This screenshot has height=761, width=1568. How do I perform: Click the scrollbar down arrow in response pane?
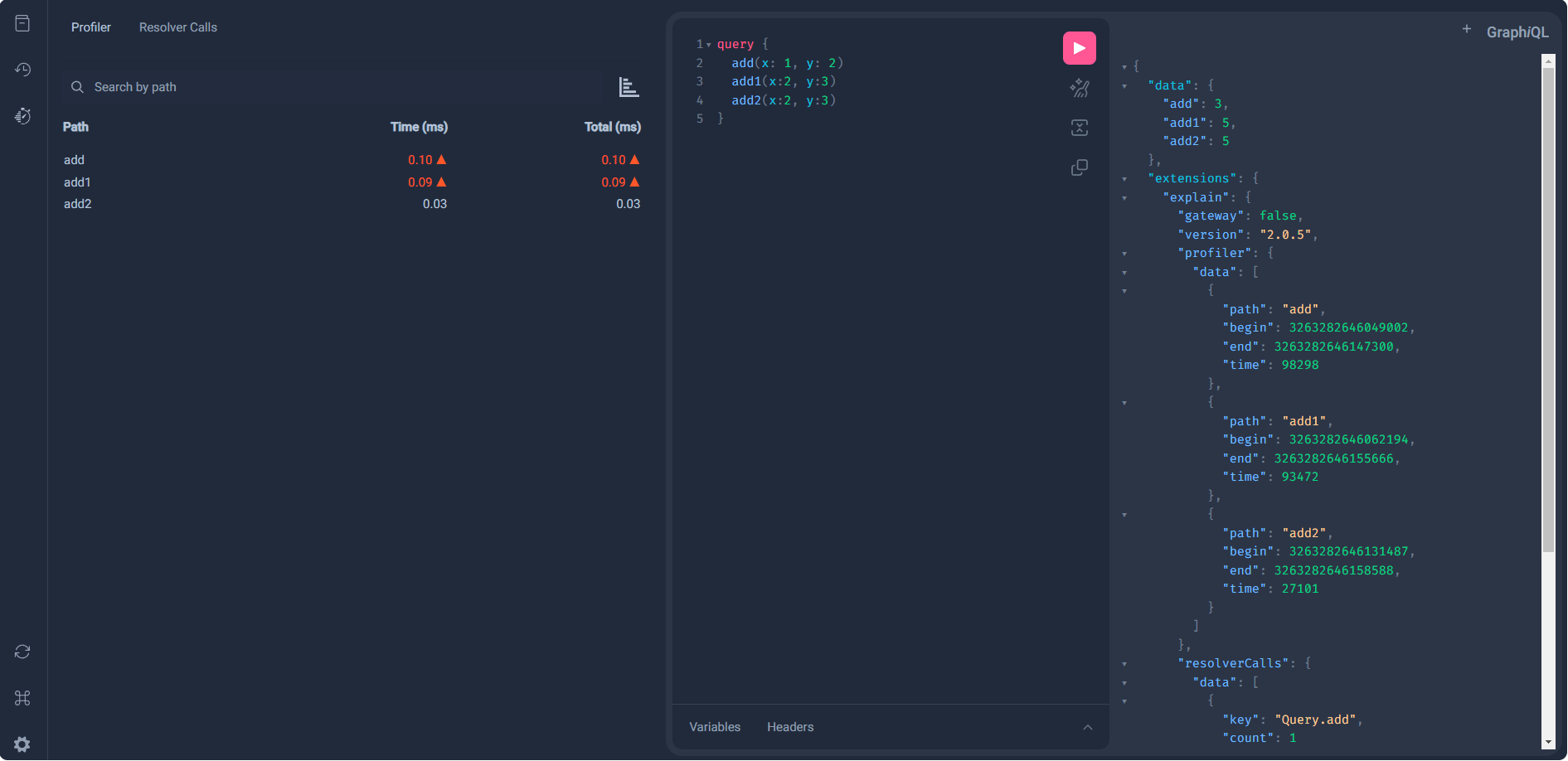[x=1548, y=743]
